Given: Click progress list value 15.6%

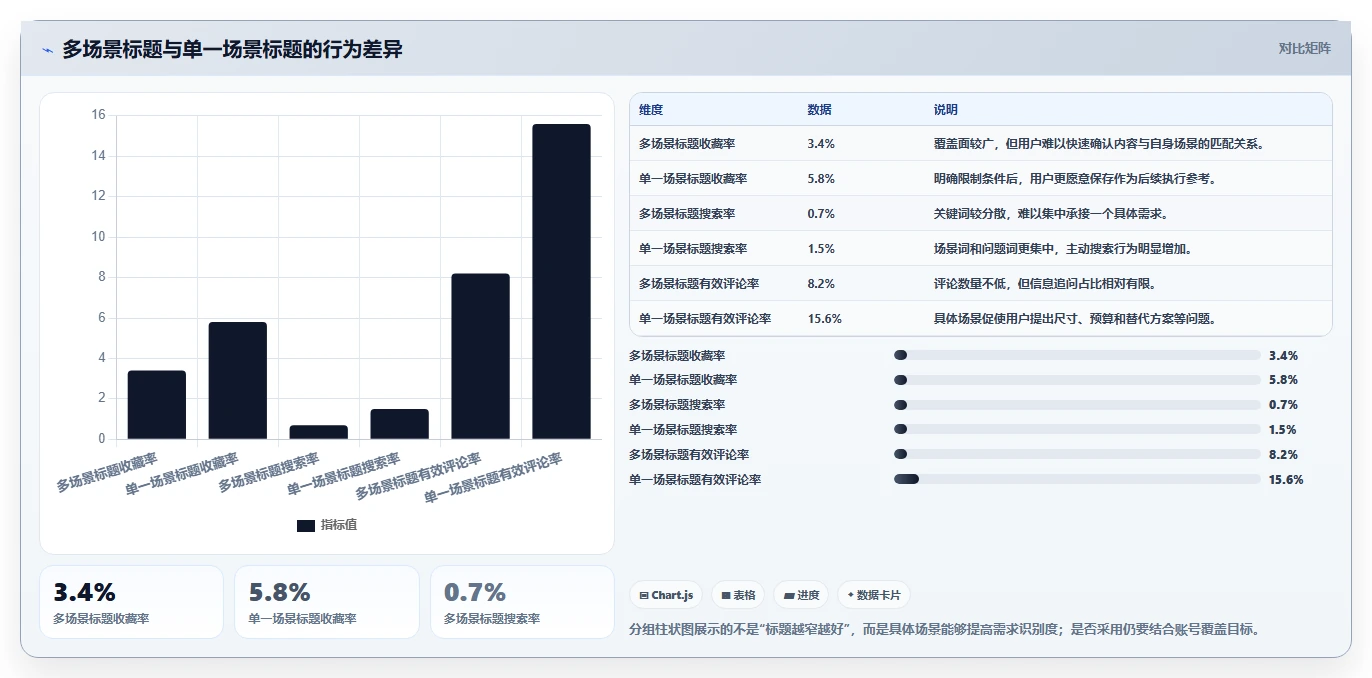Looking at the screenshot, I should (x=1286, y=479).
